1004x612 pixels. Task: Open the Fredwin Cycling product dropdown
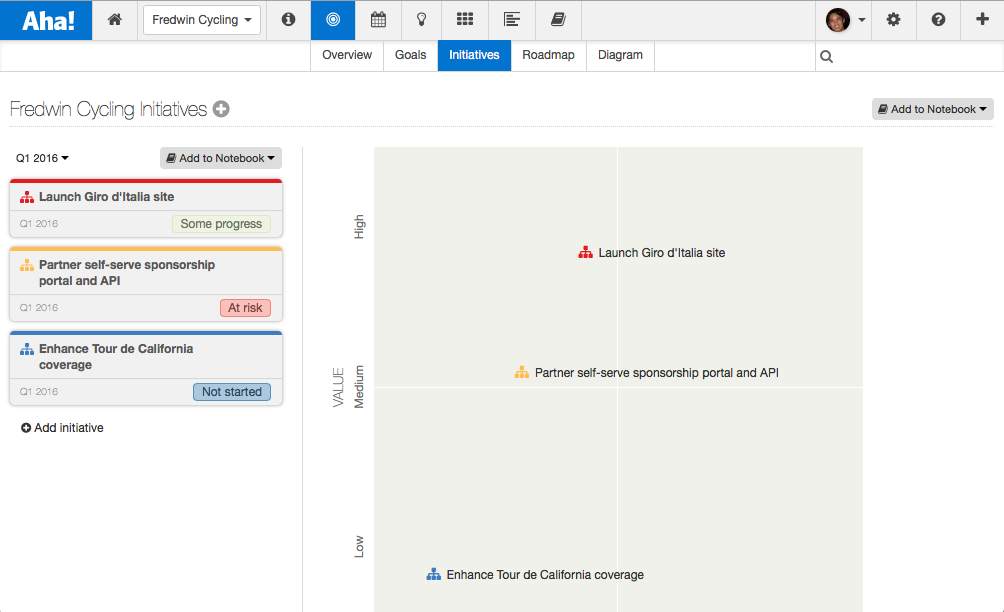[x=202, y=20]
